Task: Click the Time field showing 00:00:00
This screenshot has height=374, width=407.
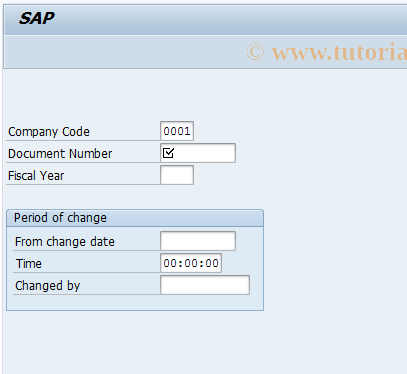Action: coord(191,263)
